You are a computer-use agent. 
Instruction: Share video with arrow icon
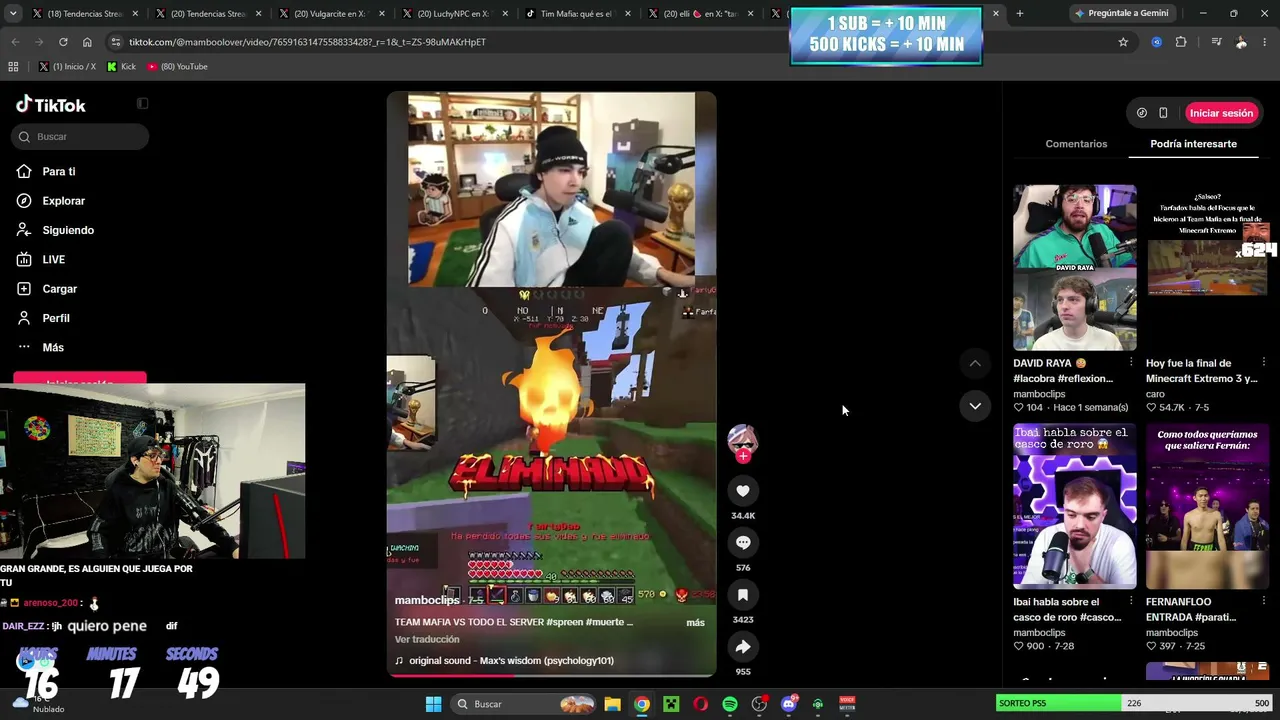pyautogui.click(x=743, y=647)
